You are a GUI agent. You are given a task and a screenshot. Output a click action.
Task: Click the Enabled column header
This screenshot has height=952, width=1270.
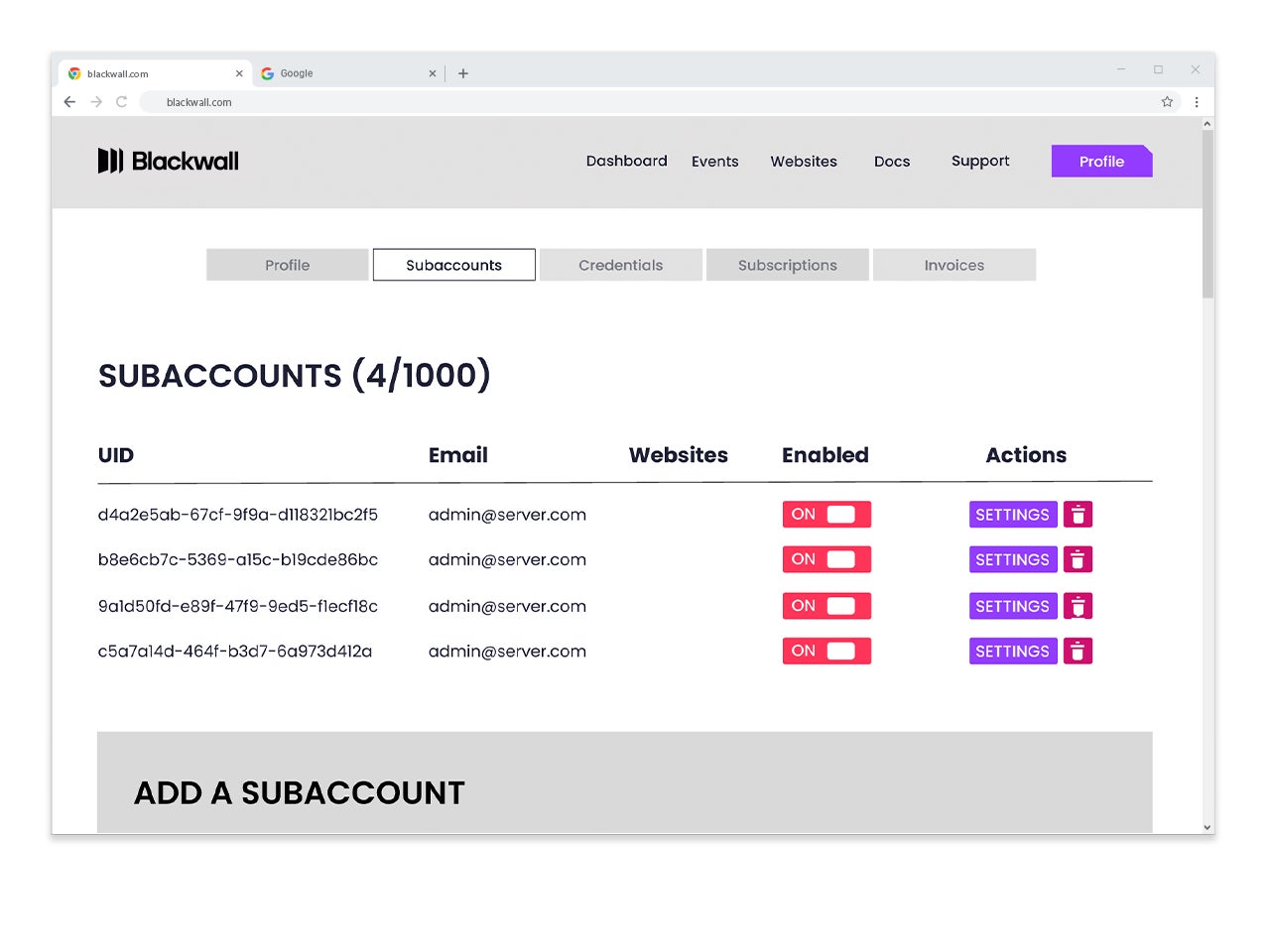(x=825, y=455)
